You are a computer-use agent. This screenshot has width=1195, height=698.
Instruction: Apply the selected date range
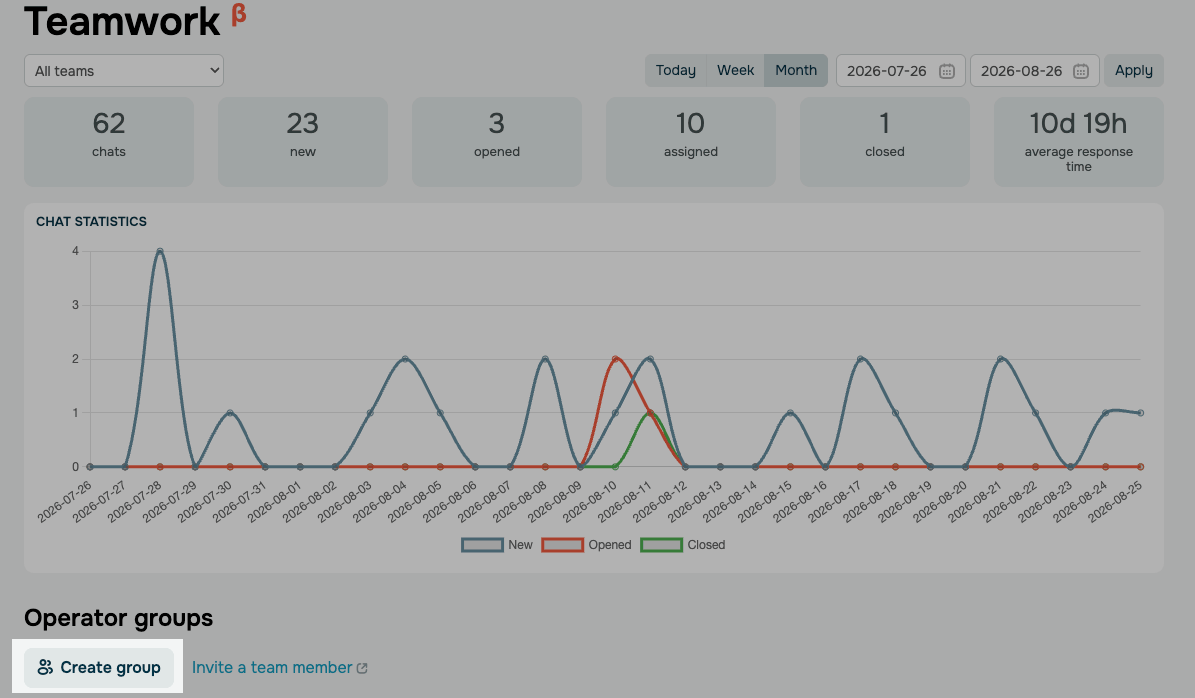coord(1133,70)
